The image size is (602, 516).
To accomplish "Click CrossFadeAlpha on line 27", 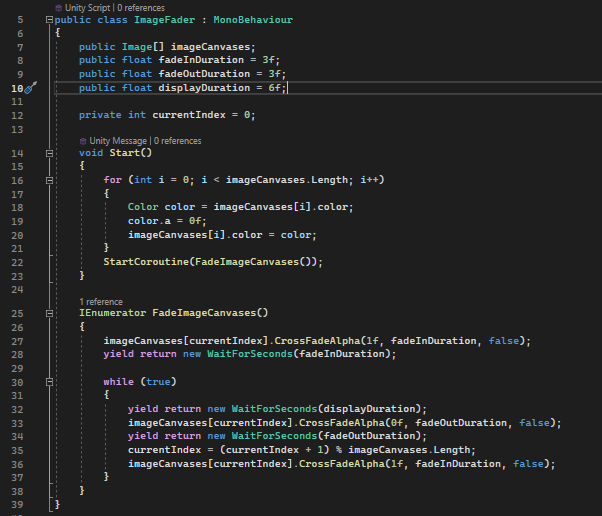I will click(x=318, y=341).
